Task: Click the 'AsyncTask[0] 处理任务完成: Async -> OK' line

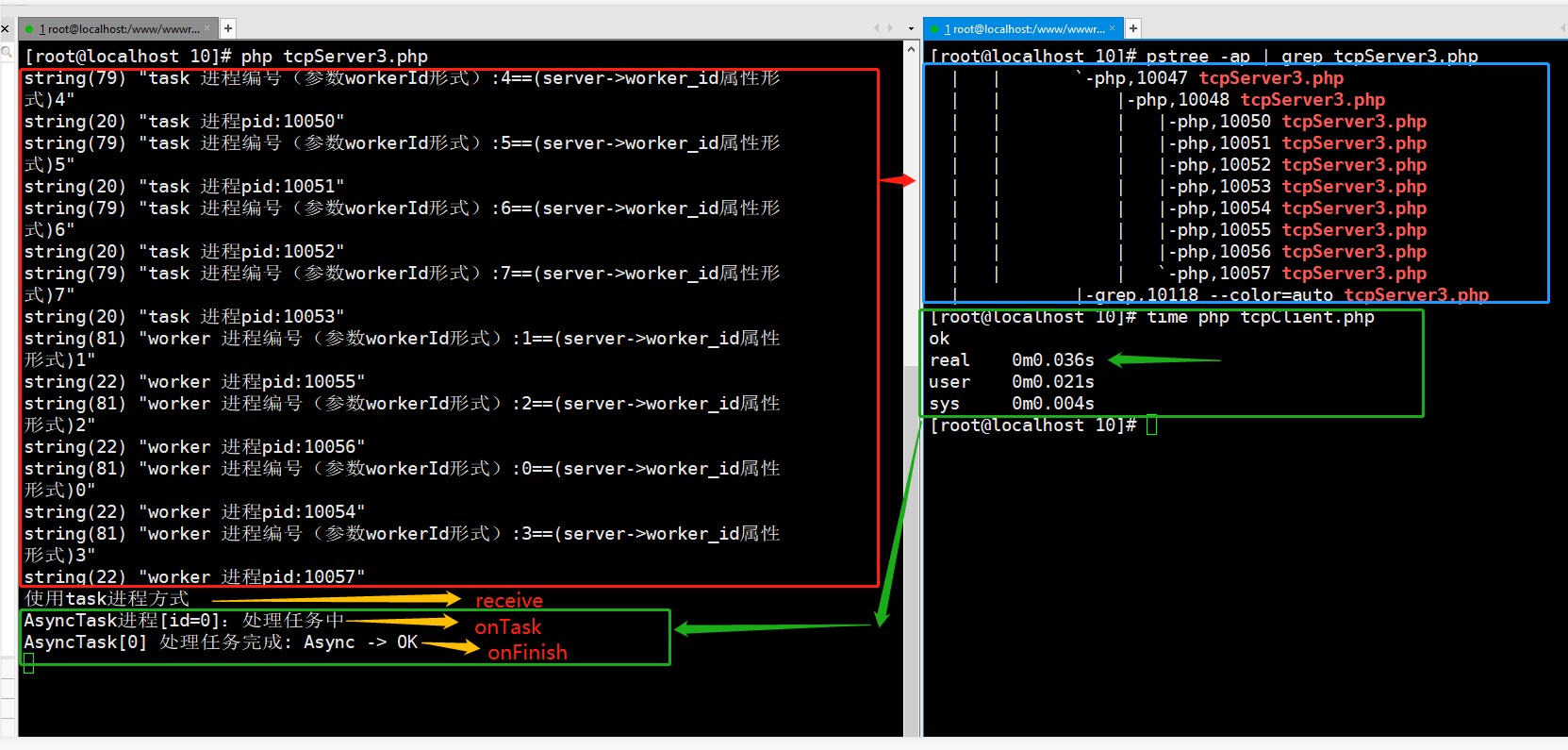Action: point(221,642)
